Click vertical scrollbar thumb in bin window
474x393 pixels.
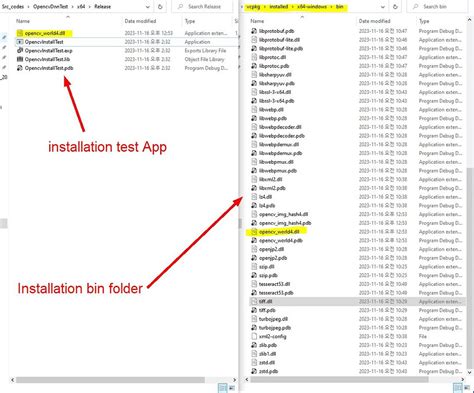pyautogui.click(x=470, y=267)
